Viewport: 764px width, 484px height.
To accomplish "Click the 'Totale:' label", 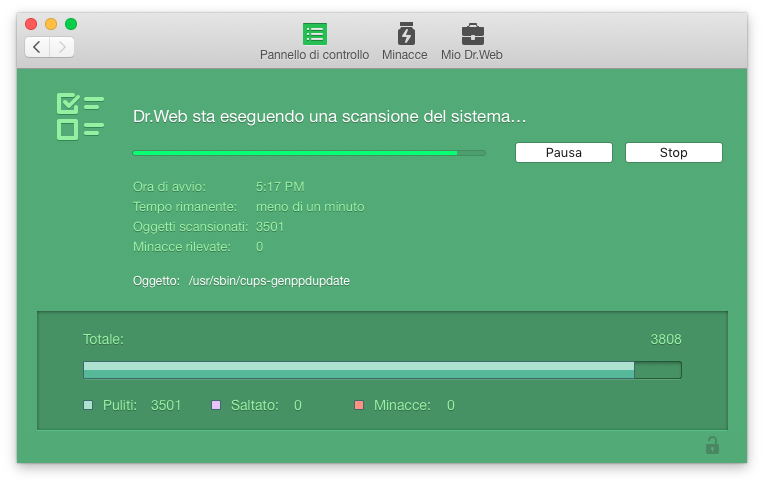I will coord(103,339).
